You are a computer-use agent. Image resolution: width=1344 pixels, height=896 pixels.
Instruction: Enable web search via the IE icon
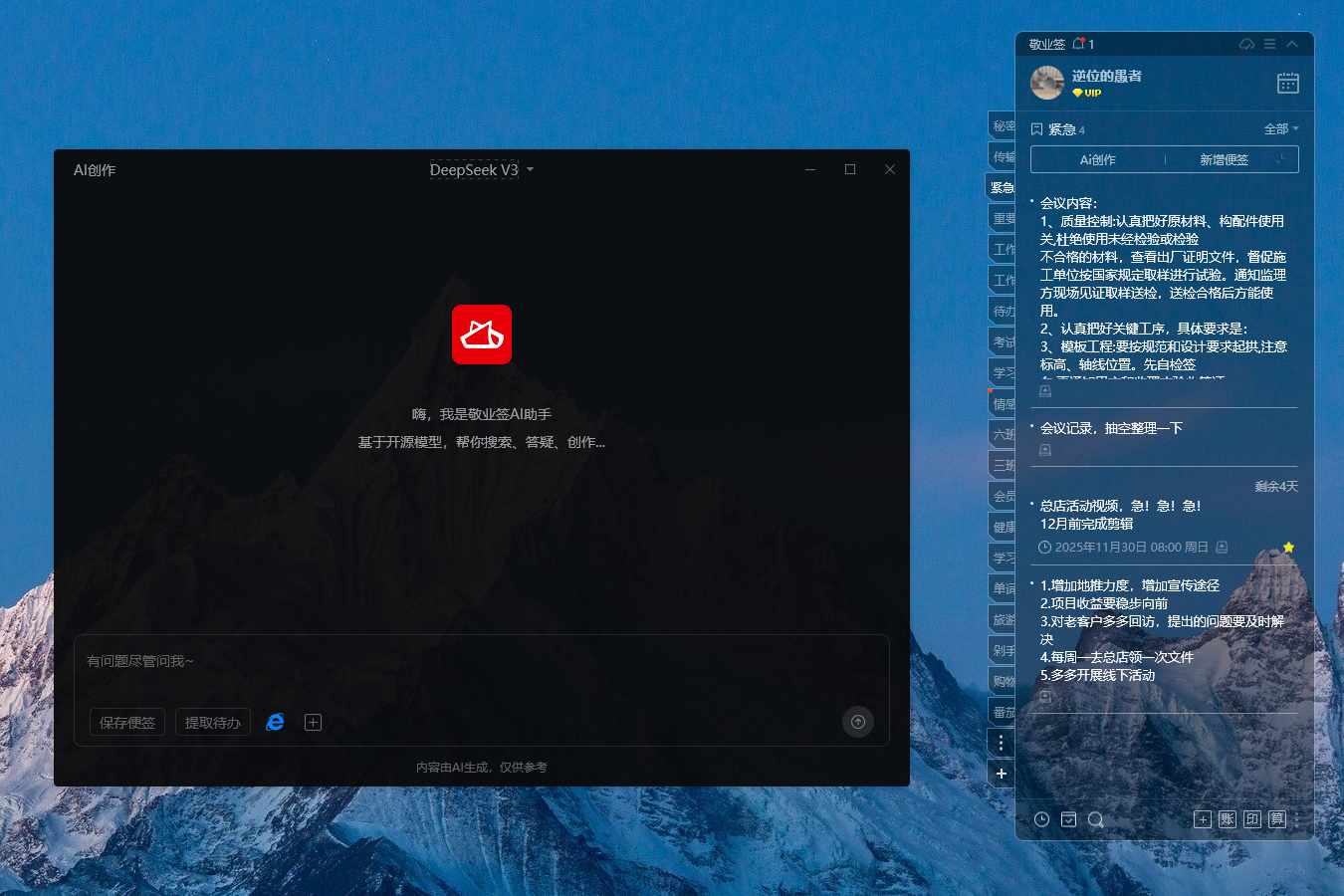pos(275,721)
